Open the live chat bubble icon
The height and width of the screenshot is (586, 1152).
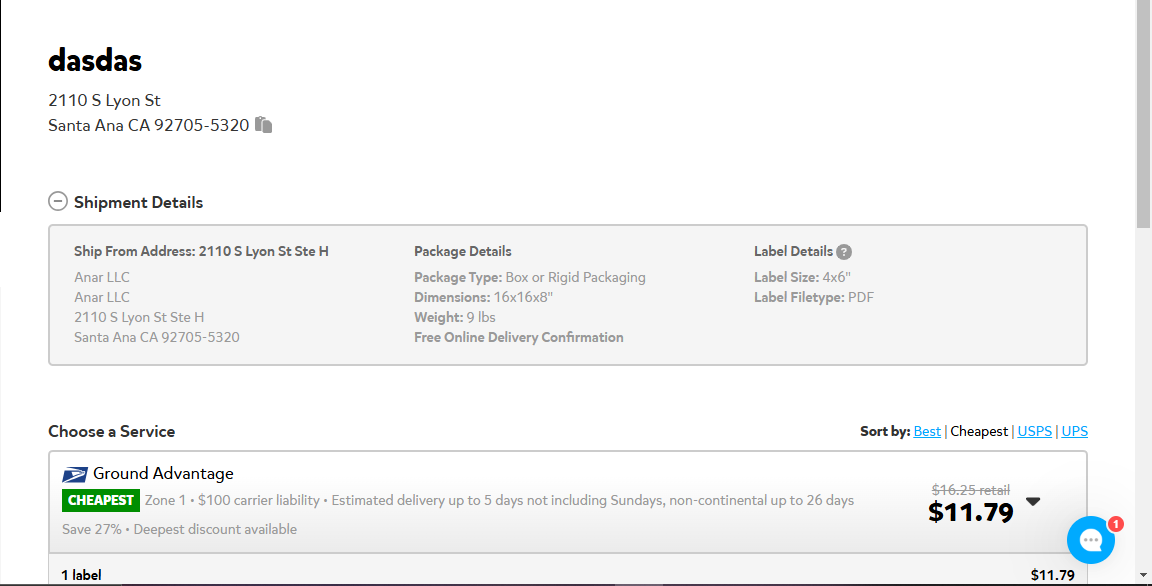(1091, 540)
